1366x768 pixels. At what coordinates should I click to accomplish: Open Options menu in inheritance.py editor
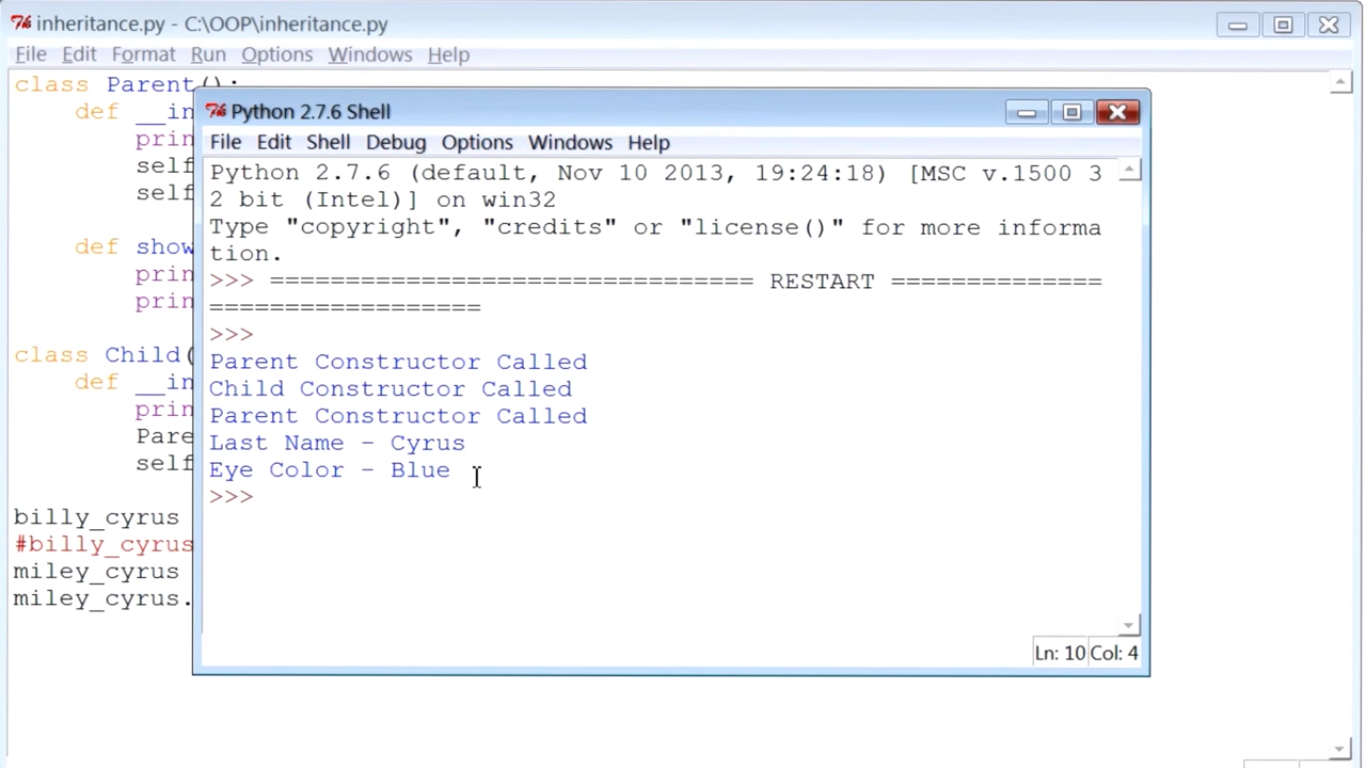(x=277, y=55)
